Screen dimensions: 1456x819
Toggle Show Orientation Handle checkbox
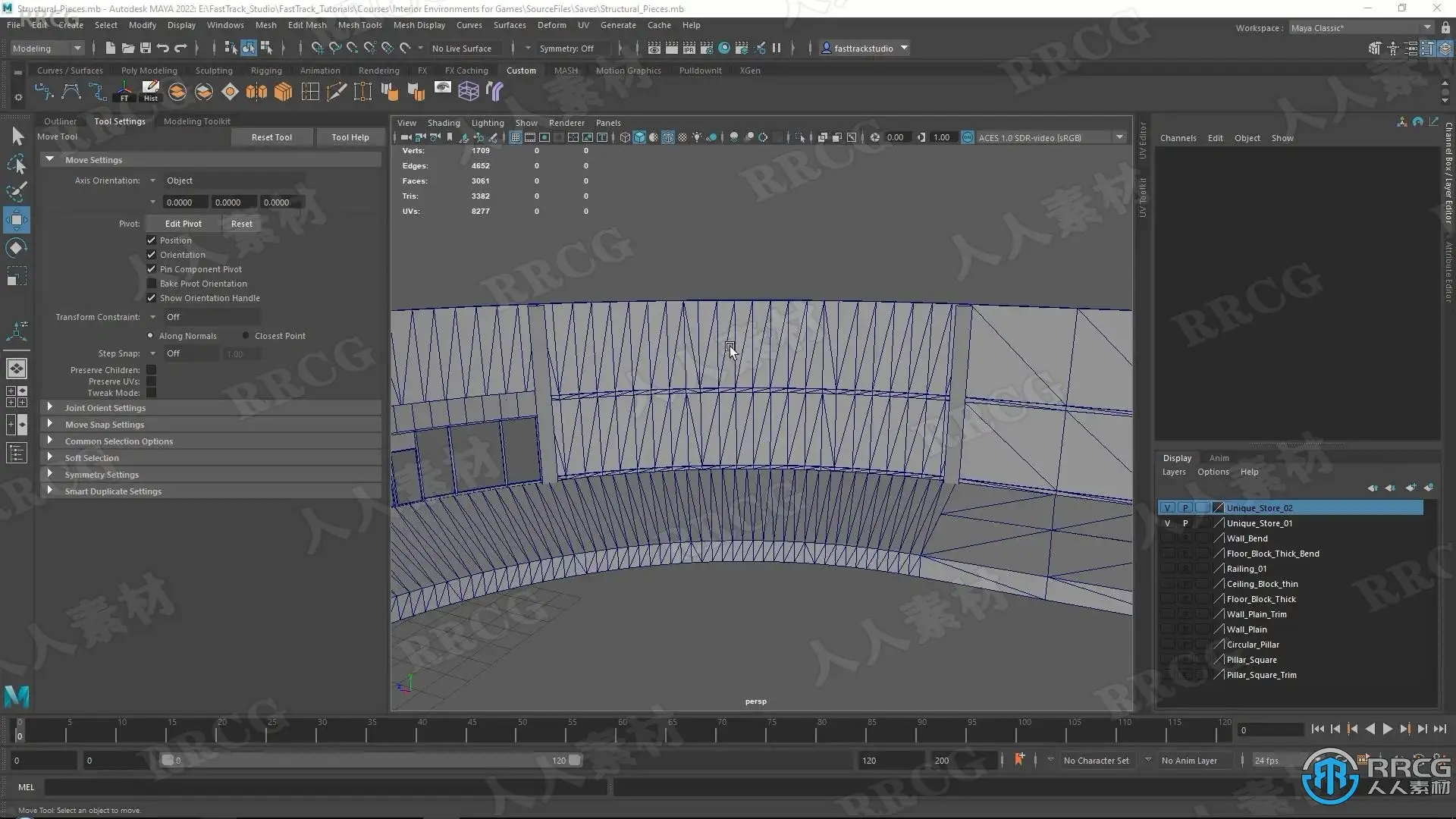(151, 297)
